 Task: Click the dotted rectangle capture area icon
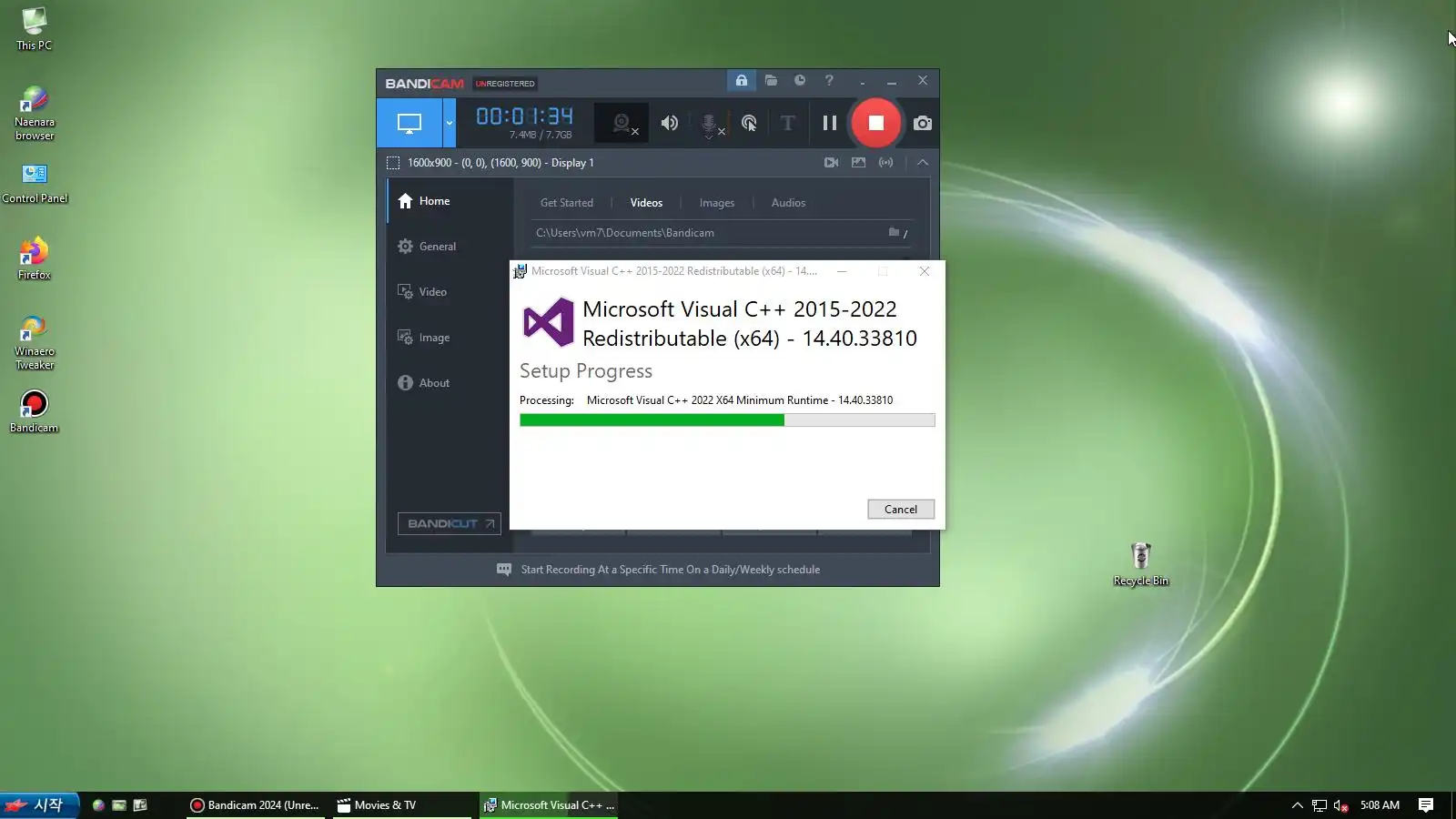pos(393,163)
